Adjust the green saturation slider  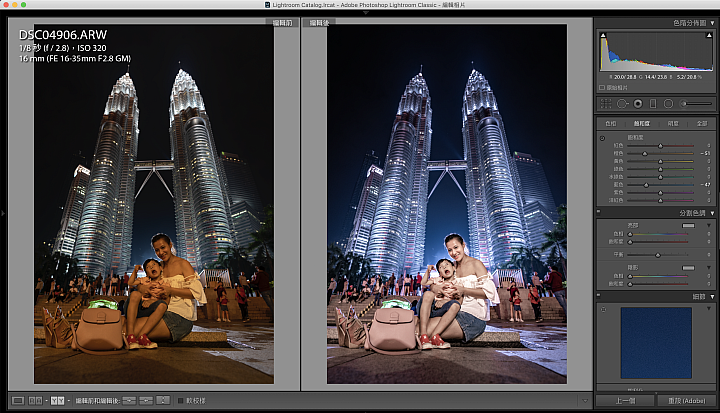tap(660, 169)
